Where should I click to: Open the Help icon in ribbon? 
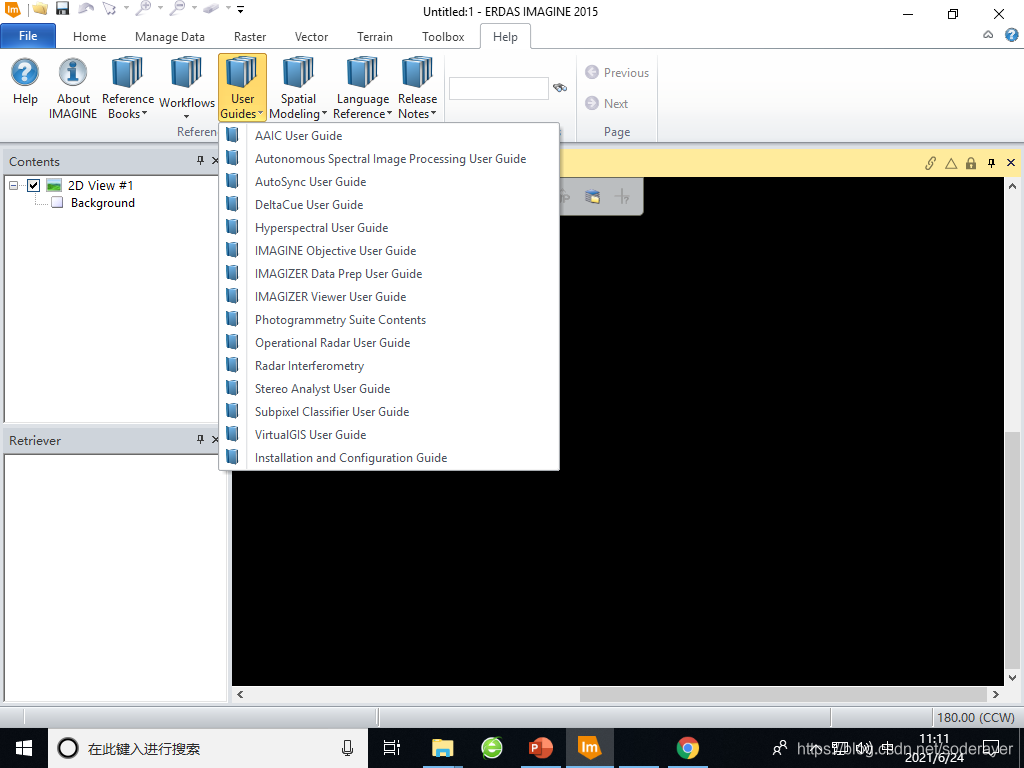(x=25, y=83)
